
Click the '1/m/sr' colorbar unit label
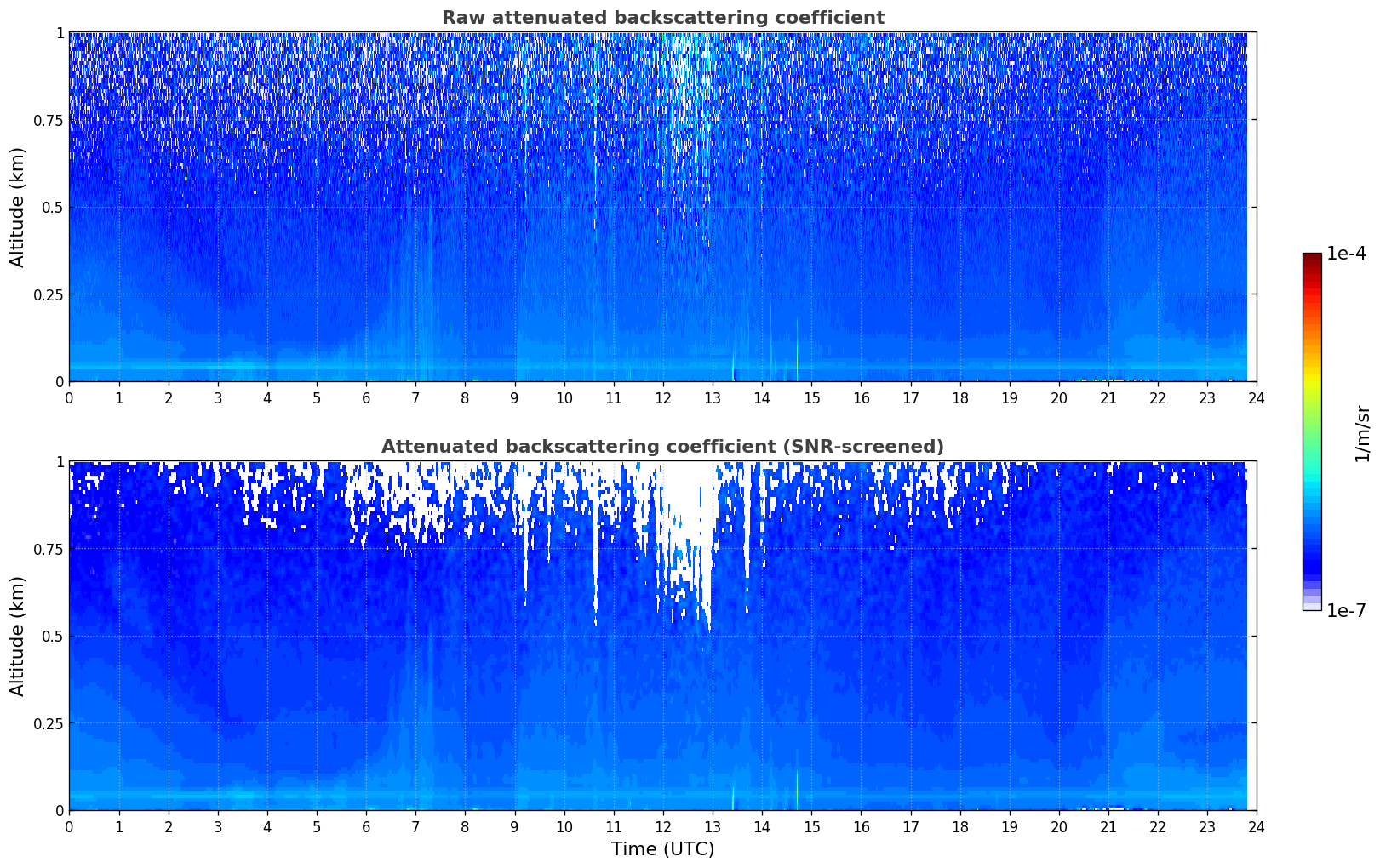[x=1362, y=433]
